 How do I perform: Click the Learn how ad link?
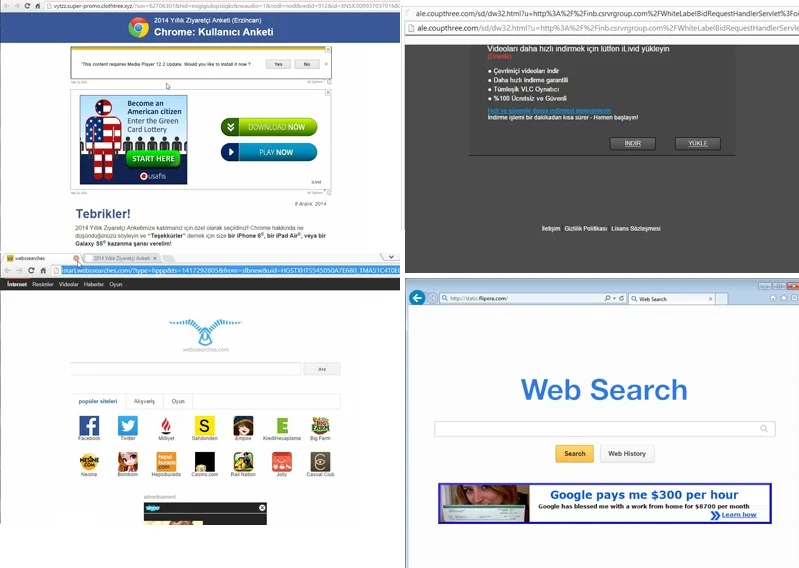tap(738, 515)
